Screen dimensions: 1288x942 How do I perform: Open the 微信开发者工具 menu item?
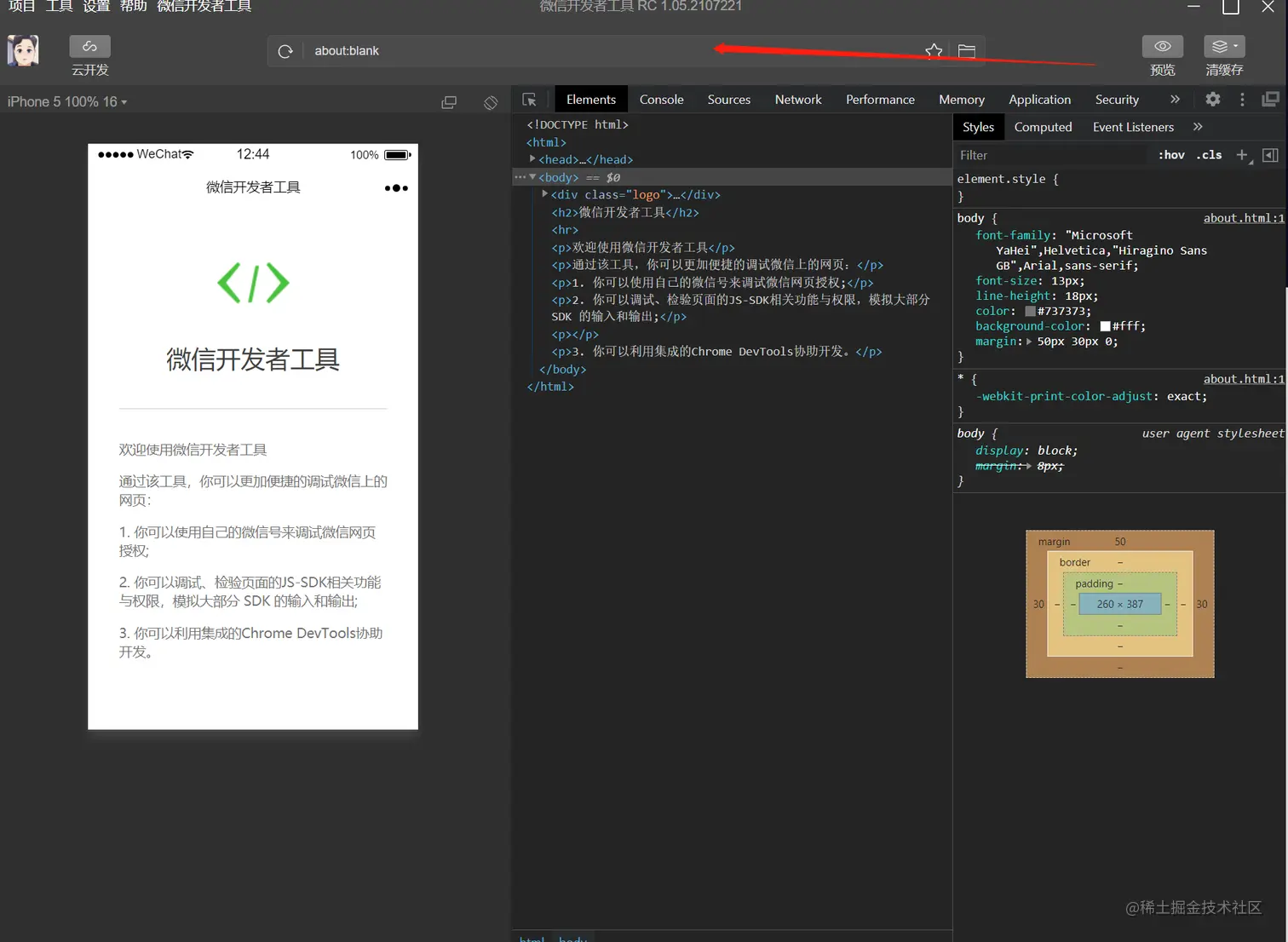[x=204, y=7]
